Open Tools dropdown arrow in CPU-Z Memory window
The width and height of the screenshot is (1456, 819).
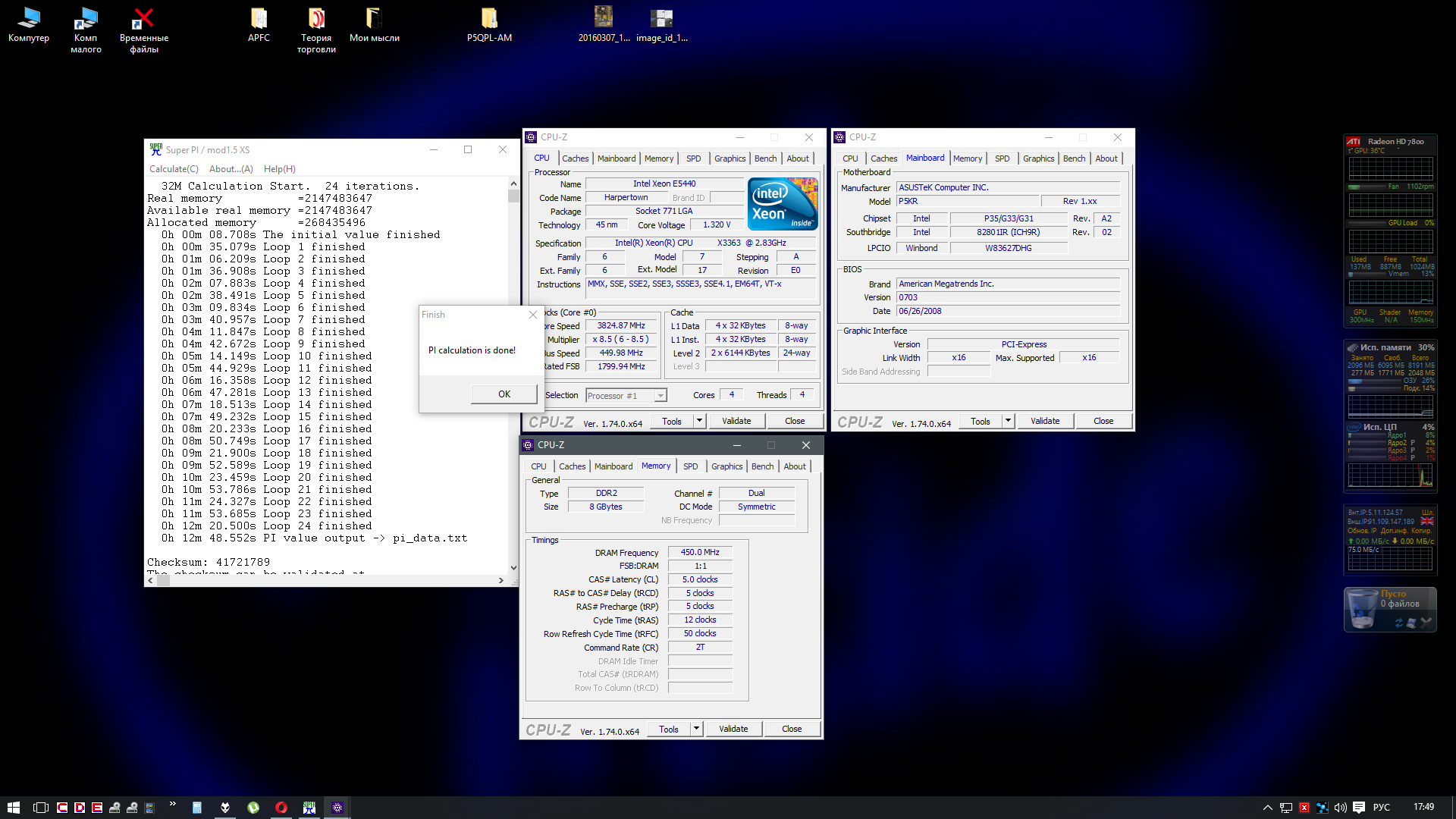[x=696, y=729]
